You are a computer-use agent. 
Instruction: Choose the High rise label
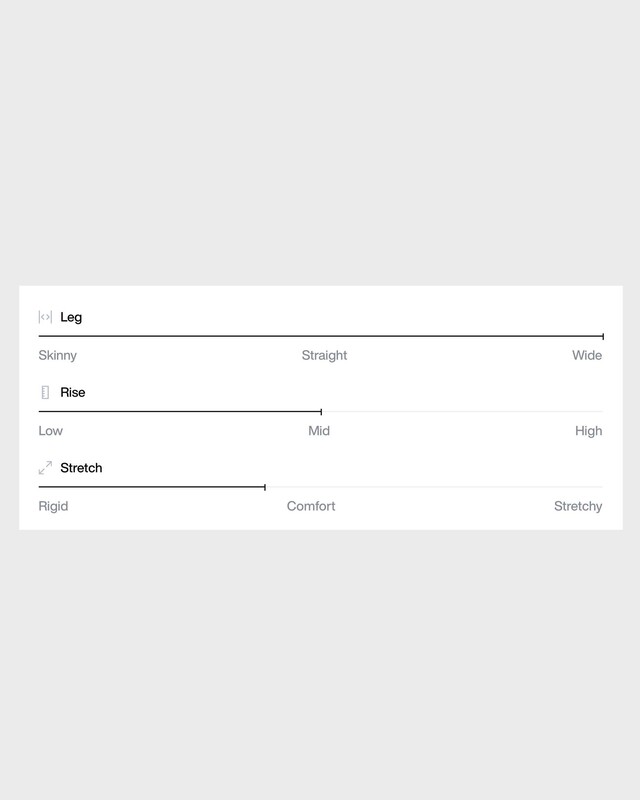588,431
